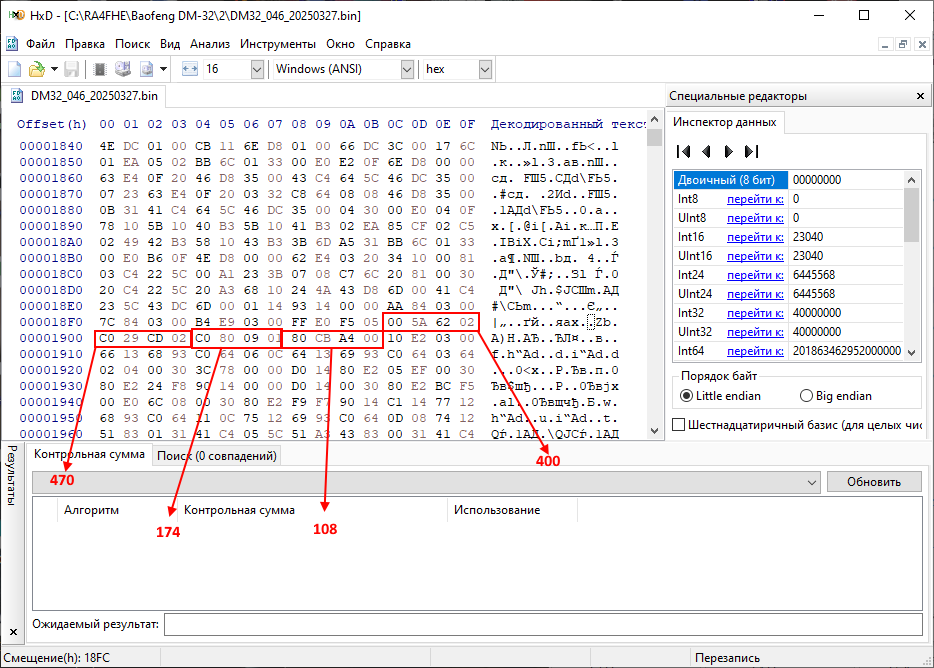Click the Обновить button
934x668 pixels.
[x=874, y=482]
